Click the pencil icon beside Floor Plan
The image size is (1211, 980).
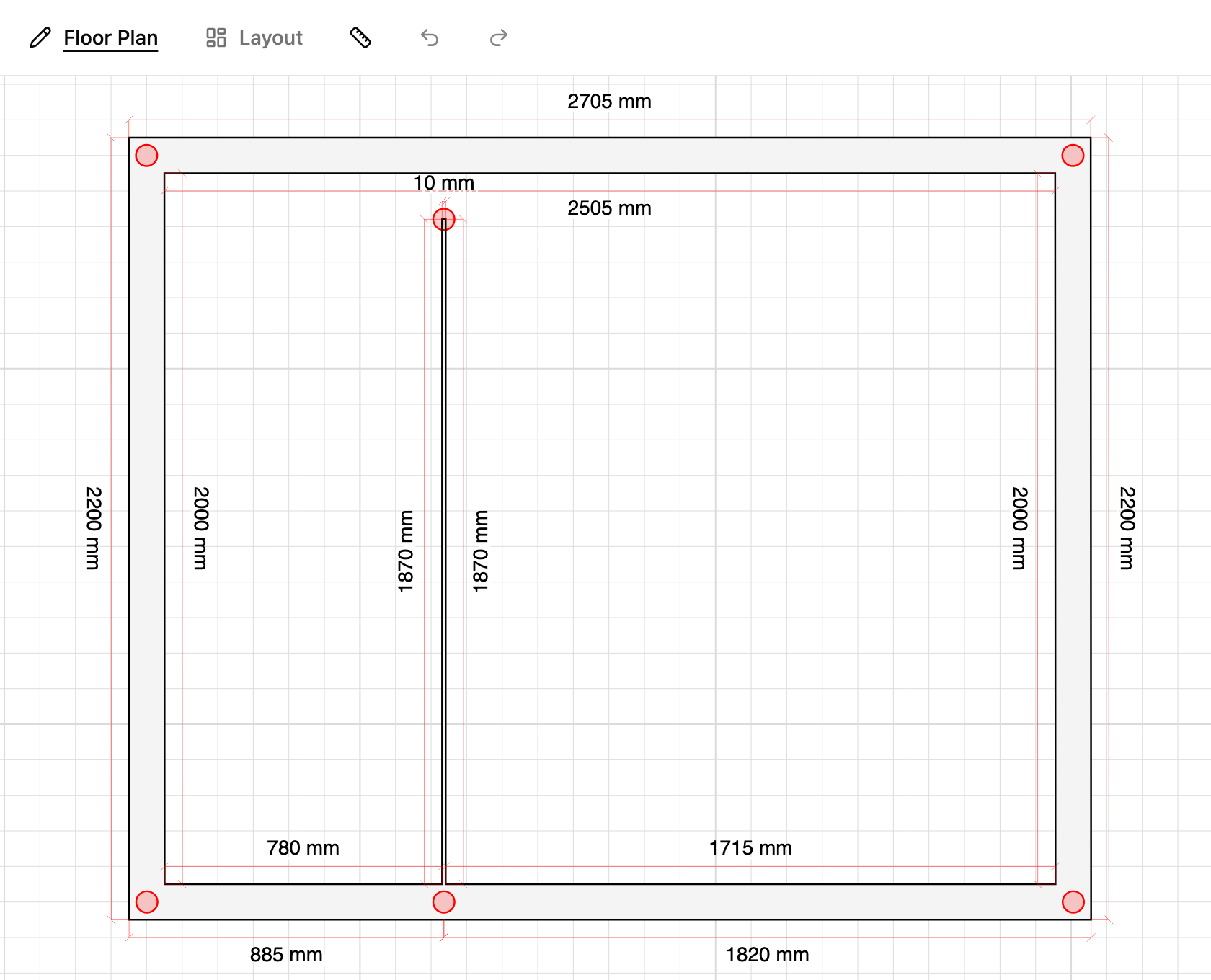(40, 37)
